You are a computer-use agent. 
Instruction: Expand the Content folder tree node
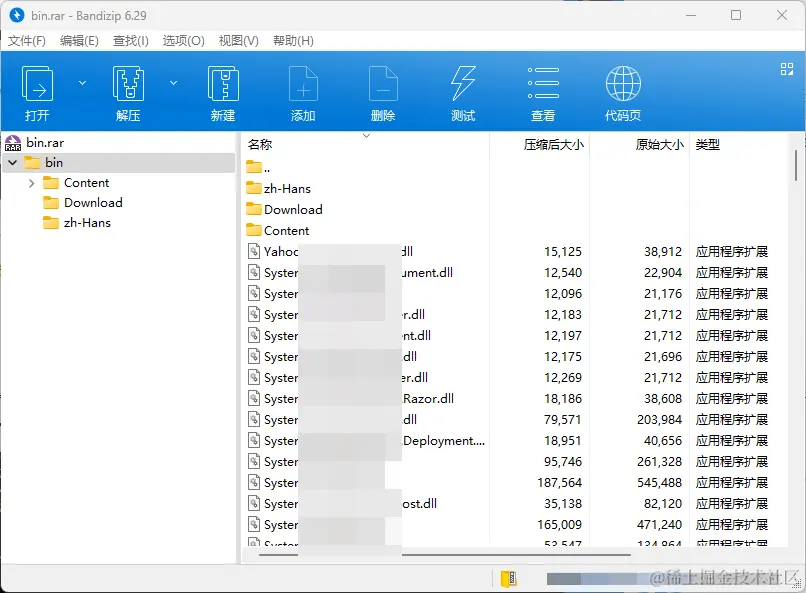tap(31, 183)
